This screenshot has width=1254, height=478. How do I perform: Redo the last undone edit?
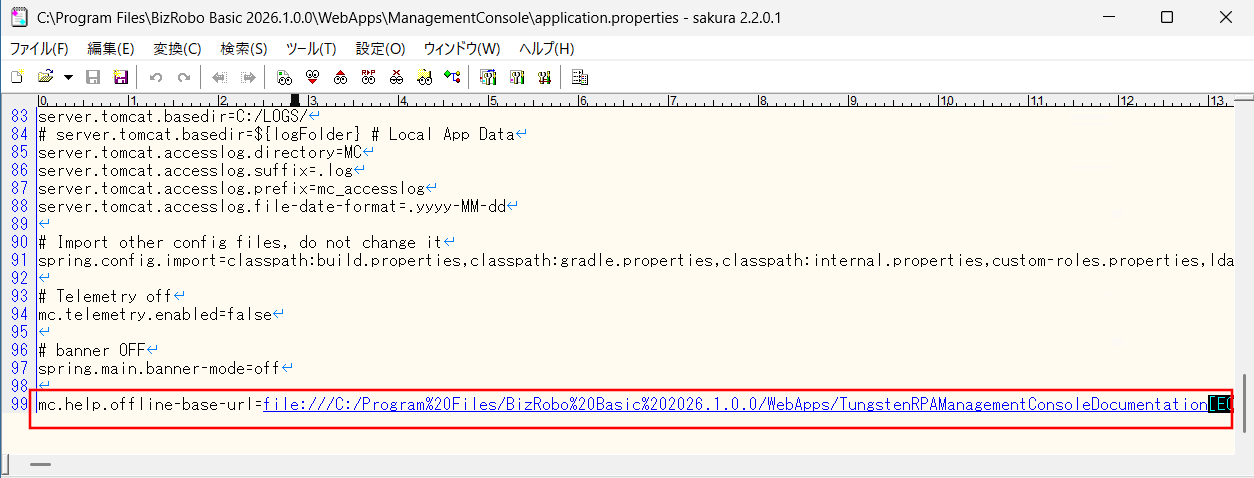[184, 77]
